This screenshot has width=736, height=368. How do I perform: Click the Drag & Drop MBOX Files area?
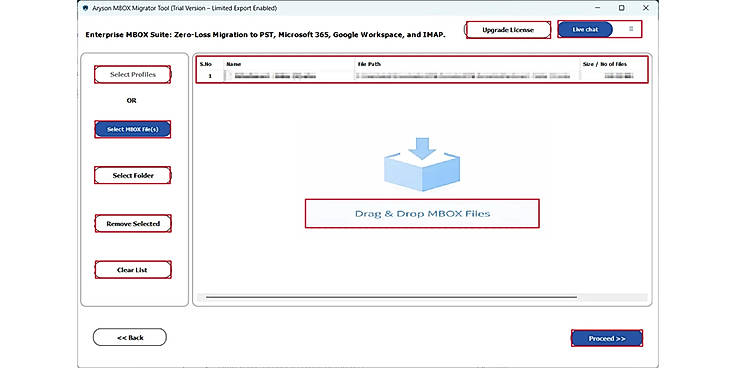(422, 214)
